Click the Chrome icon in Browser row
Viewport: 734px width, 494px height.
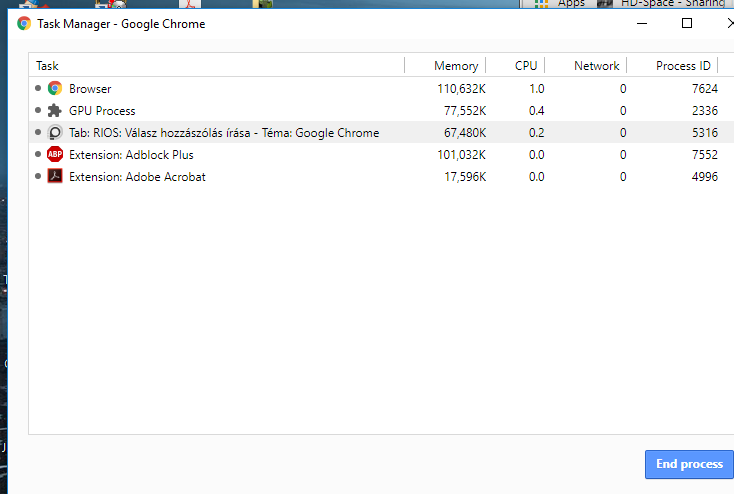pyautogui.click(x=55, y=88)
